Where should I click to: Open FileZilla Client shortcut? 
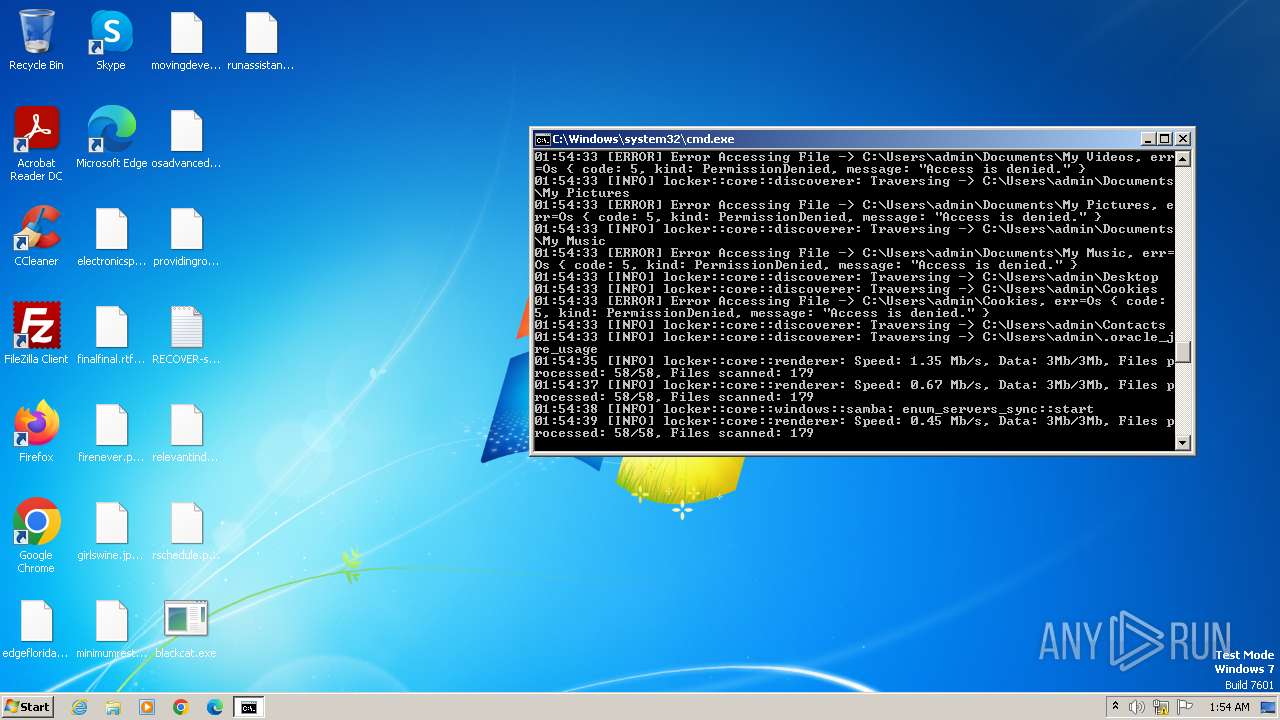[36, 334]
